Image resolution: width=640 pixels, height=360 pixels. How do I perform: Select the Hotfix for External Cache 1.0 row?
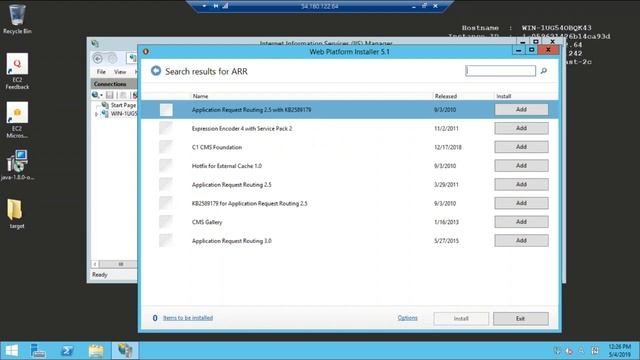(x=350, y=166)
